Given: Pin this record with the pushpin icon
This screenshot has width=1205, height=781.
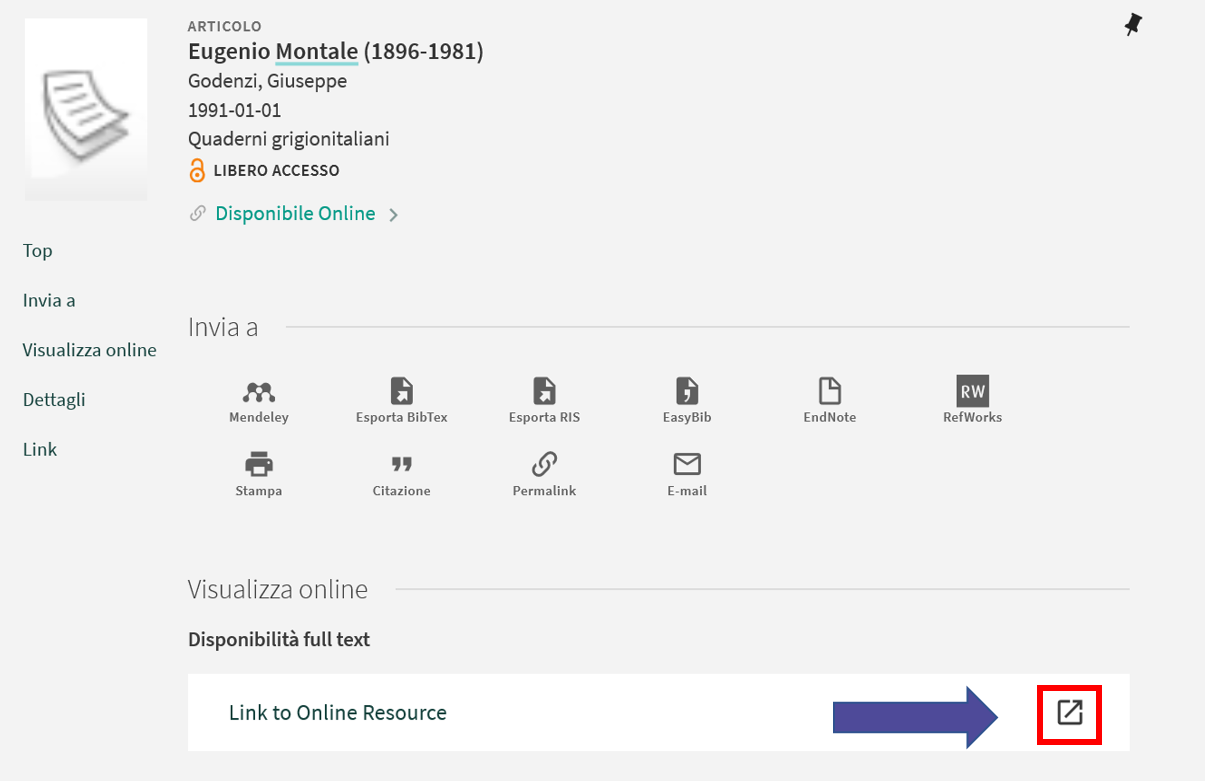Looking at the screenshot, I should [1132, 26].
